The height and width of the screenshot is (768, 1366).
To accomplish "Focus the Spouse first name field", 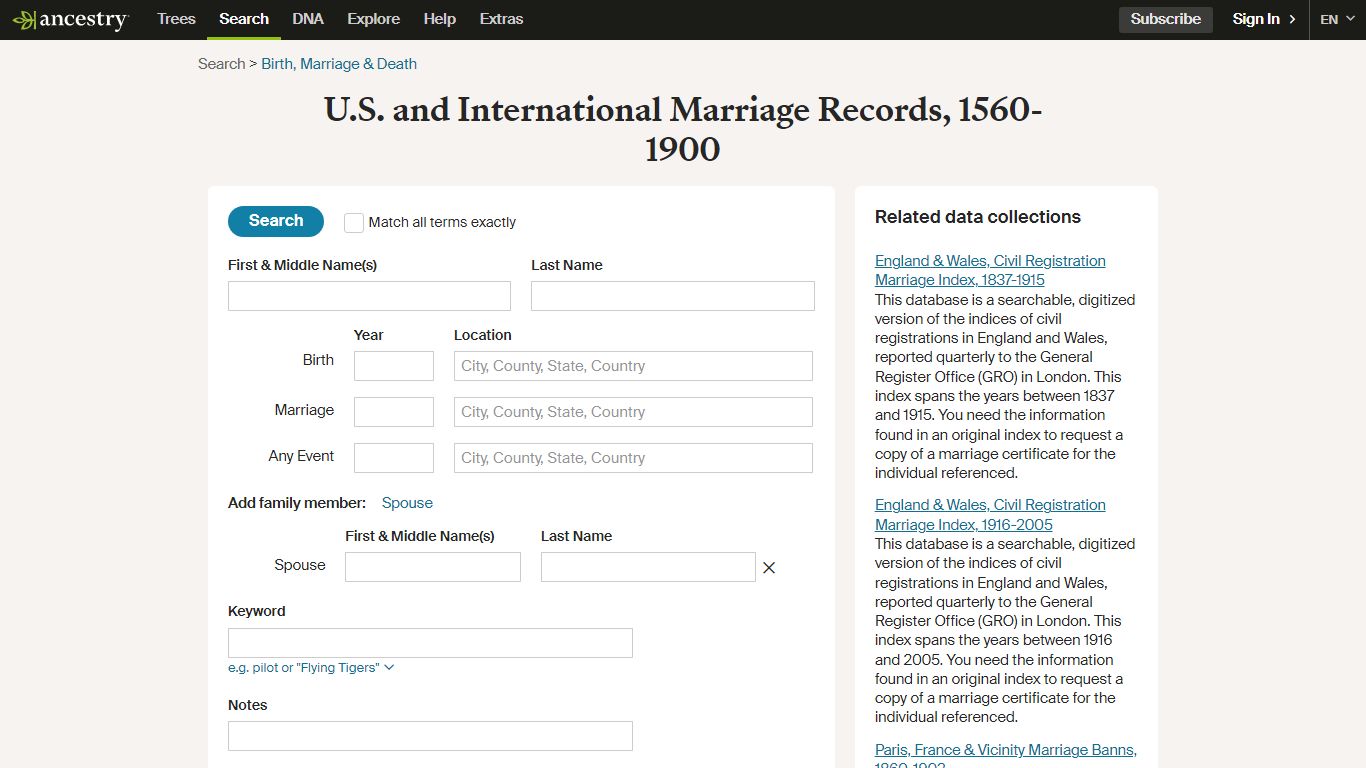I will [433, 567].
